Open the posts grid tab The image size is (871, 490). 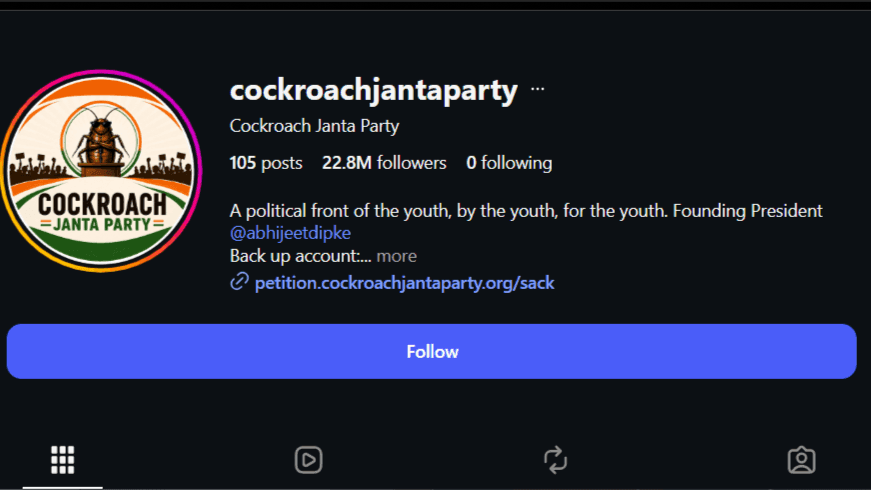[x=62, y=460]
